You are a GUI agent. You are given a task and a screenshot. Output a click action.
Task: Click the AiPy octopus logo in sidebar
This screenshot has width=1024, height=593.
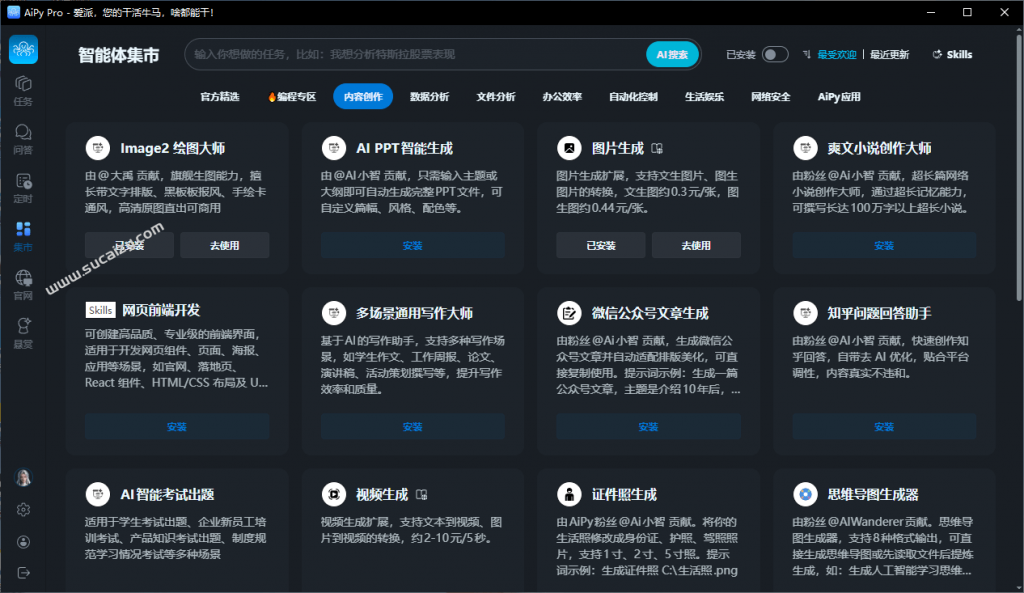[24, 50]
